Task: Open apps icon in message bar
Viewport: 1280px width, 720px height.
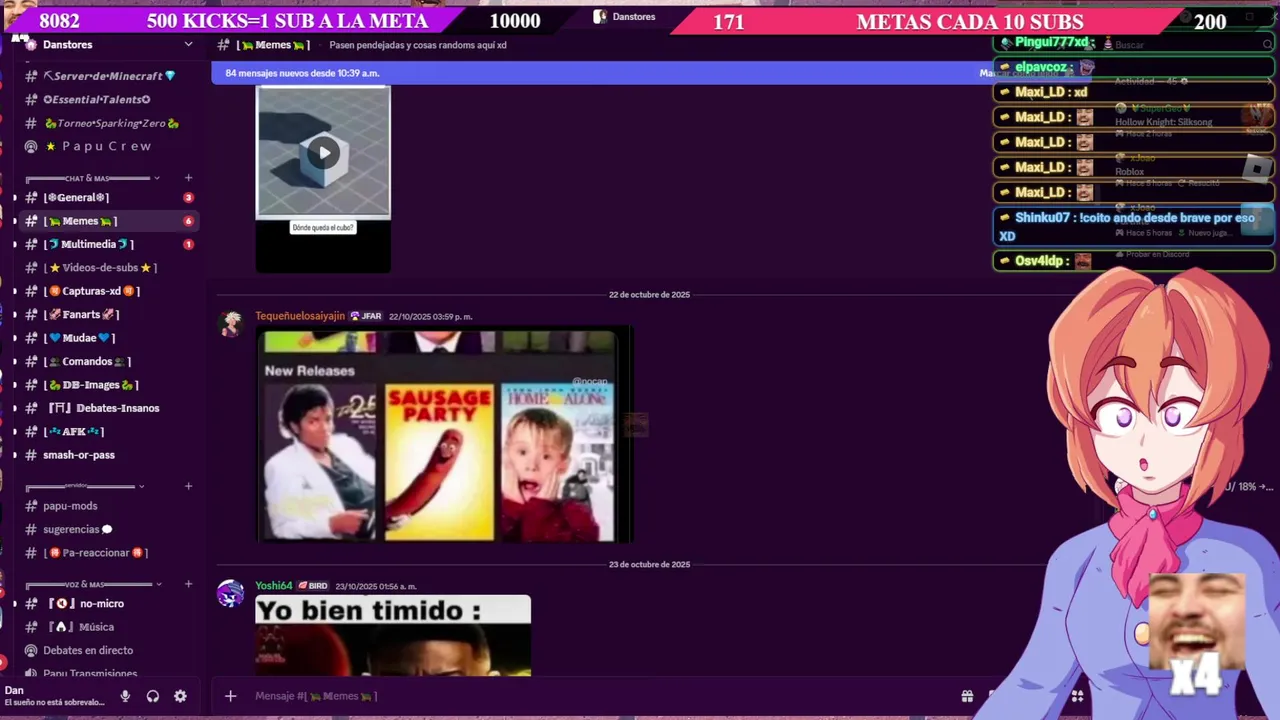Action: (1077, 696)
